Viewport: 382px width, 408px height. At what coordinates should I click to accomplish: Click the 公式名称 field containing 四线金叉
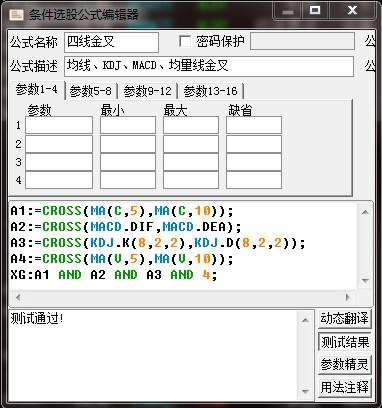(x=111, y=42)
